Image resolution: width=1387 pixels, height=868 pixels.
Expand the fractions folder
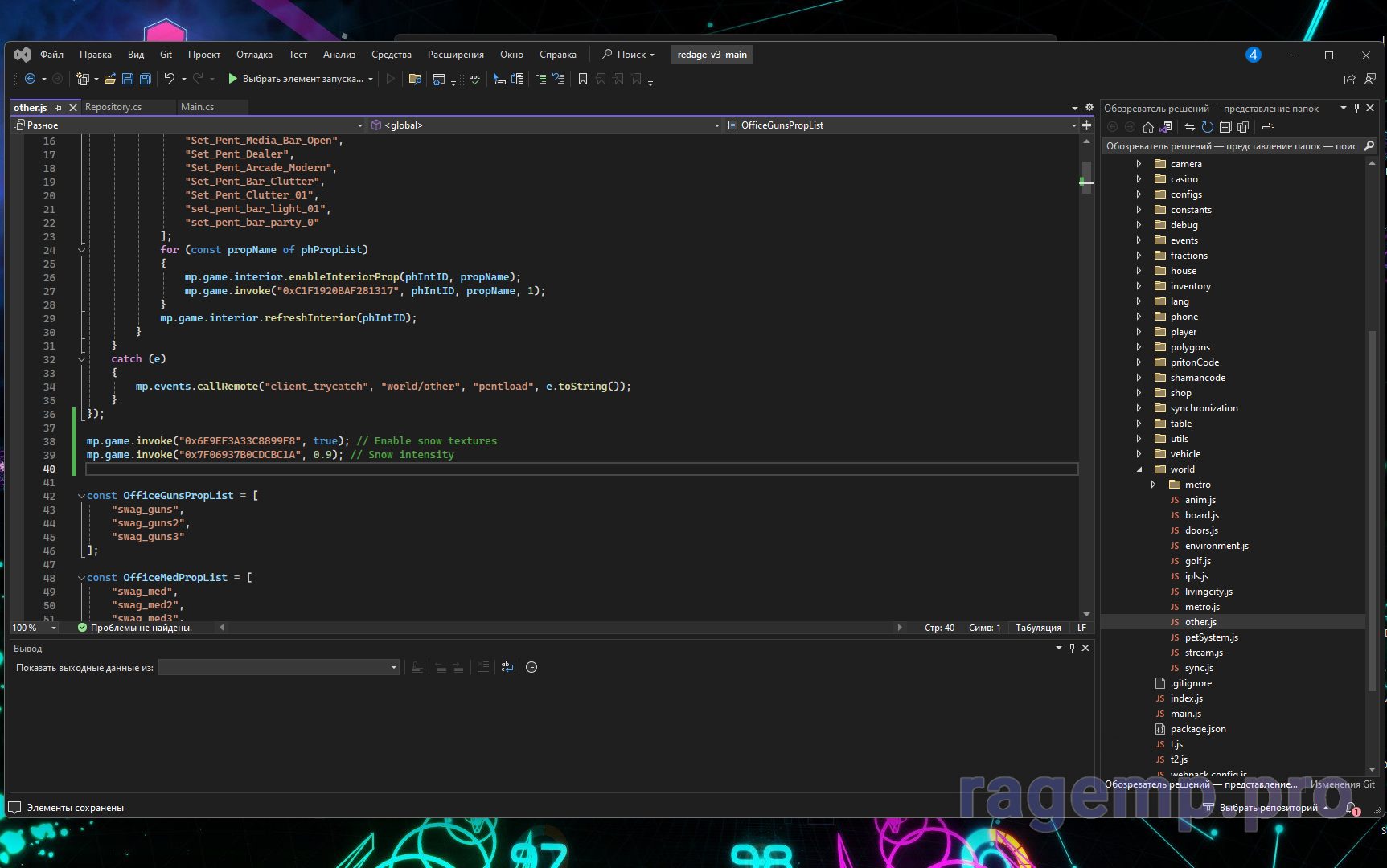coord(1139,256)
